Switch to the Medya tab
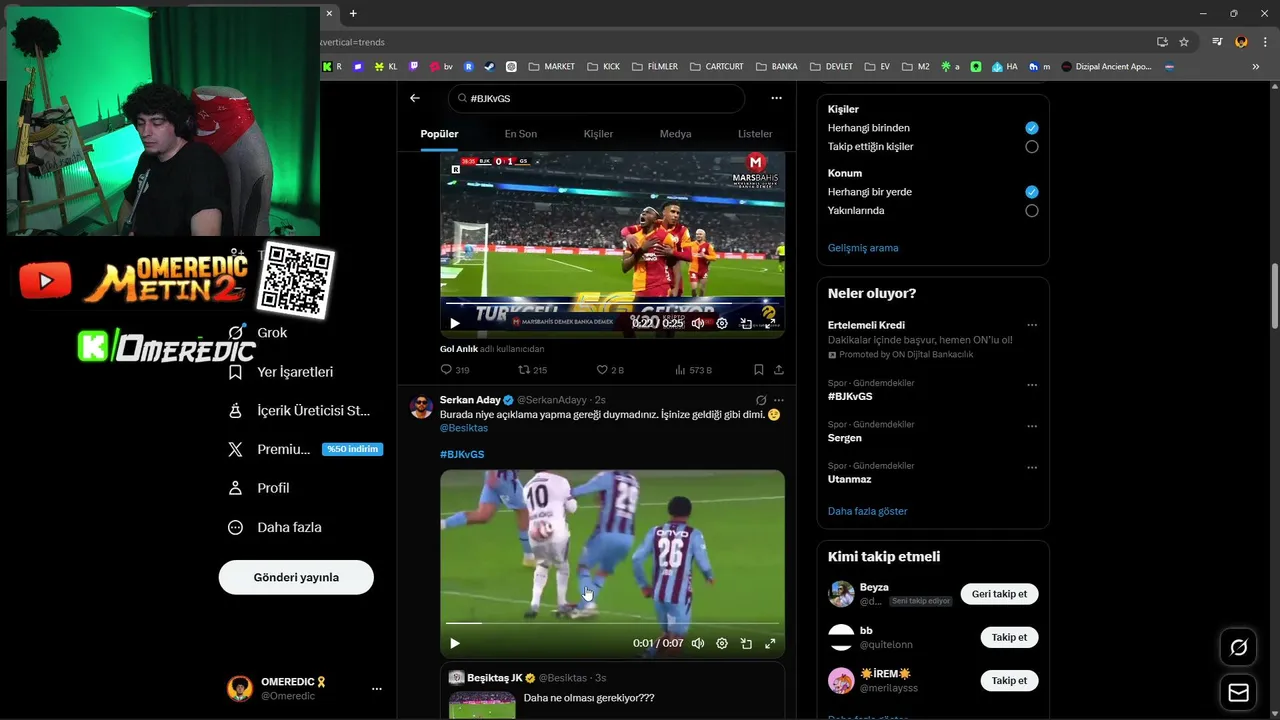The image size is (1280, 720). 675,134
